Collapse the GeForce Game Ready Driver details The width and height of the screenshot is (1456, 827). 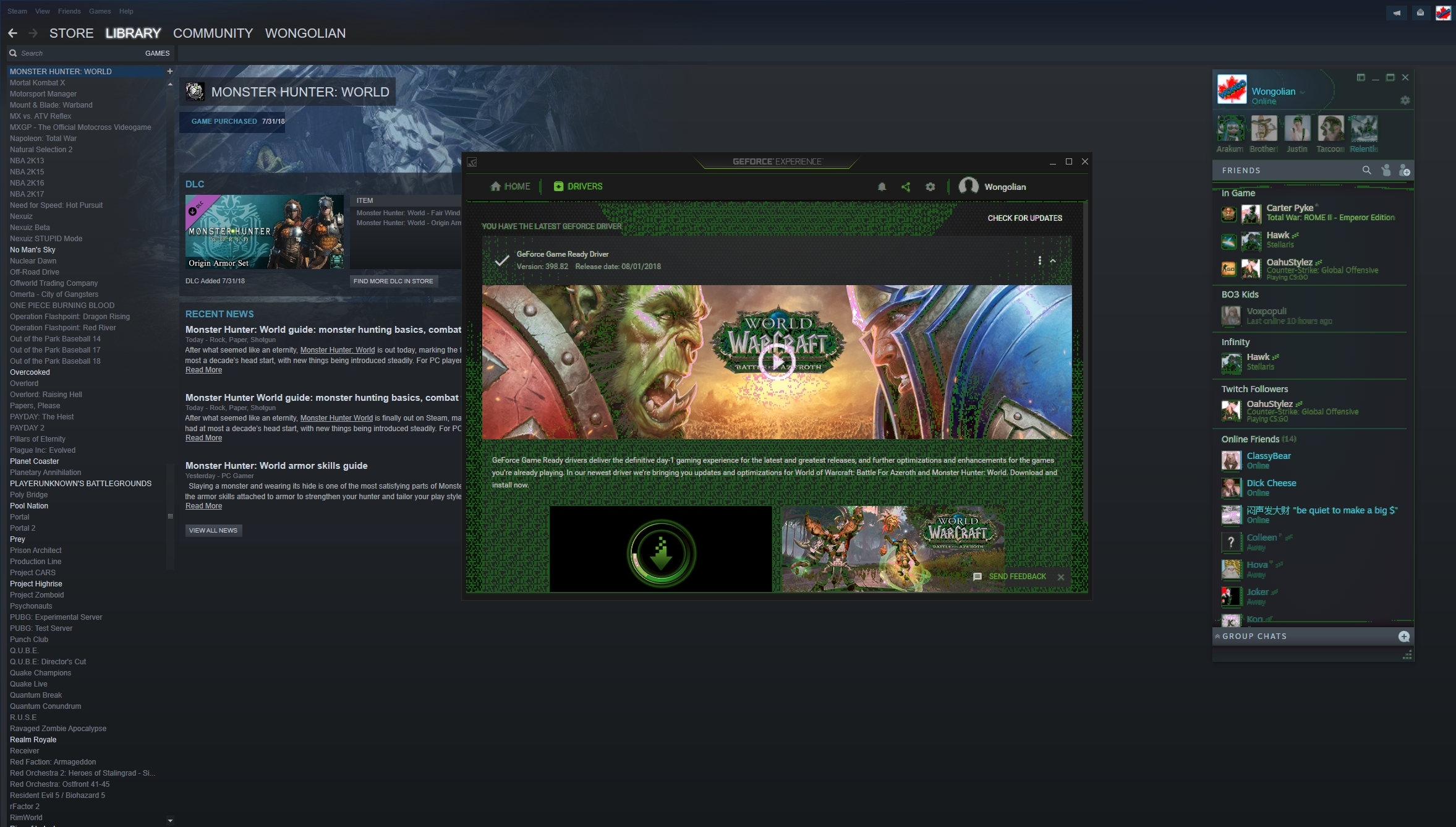point(1053,260)
